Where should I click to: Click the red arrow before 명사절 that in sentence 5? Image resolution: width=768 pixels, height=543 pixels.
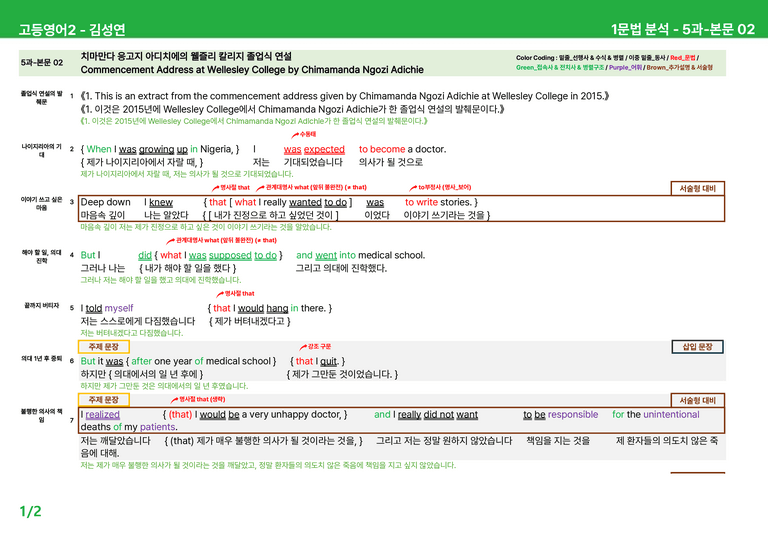coord(220,294)
